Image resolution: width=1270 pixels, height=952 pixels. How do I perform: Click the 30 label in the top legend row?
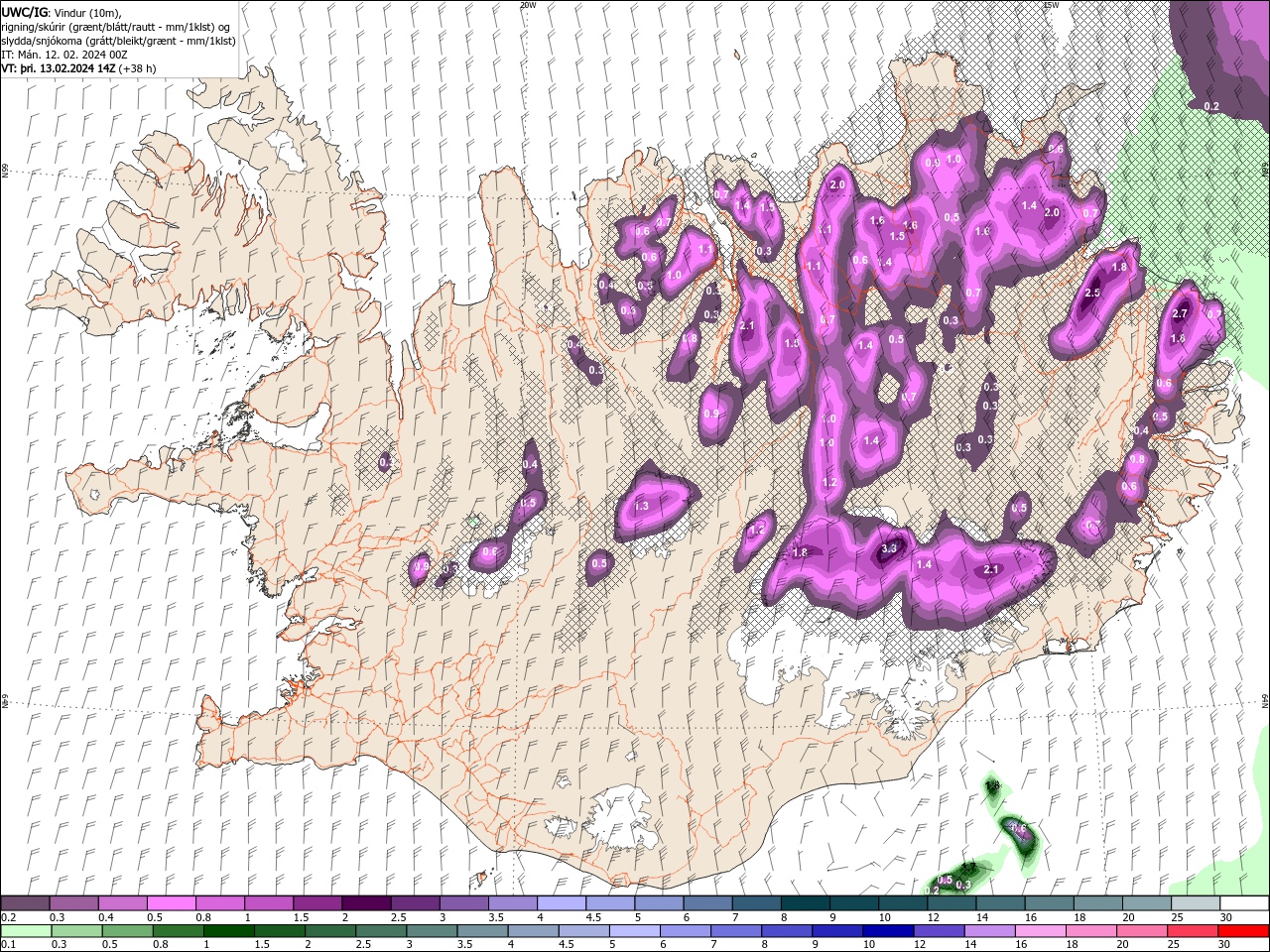(1227, 917)
